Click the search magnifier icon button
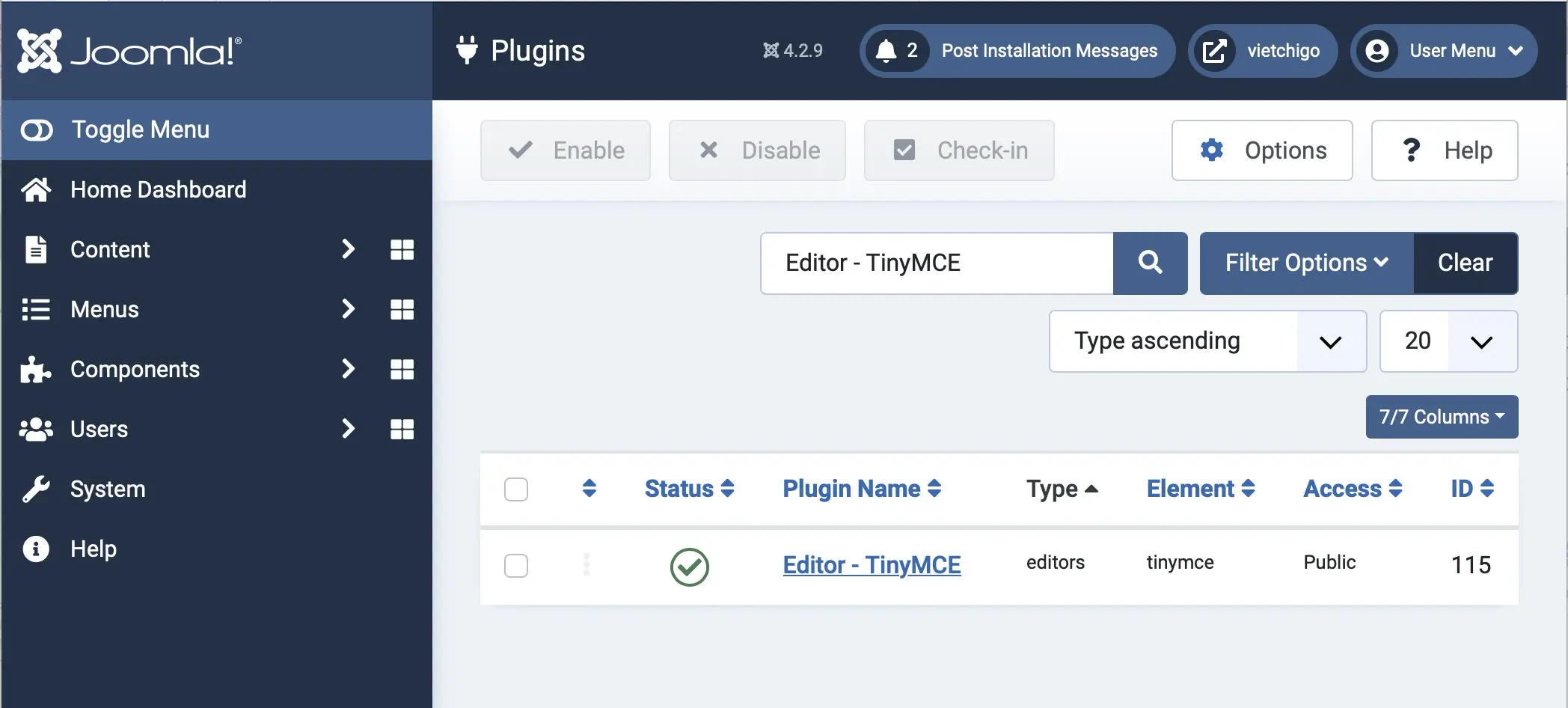The image size is (1568, 708). 1150,263
